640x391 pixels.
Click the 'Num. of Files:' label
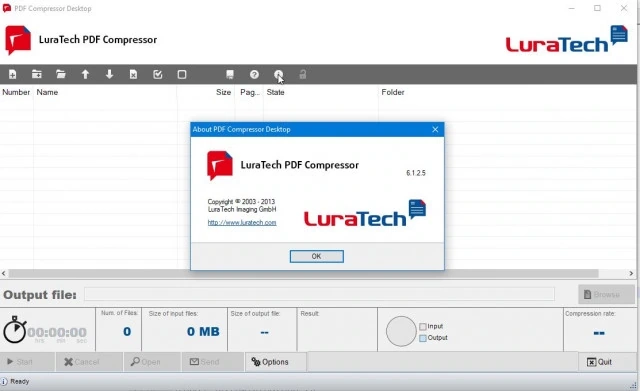coord(119,313)
